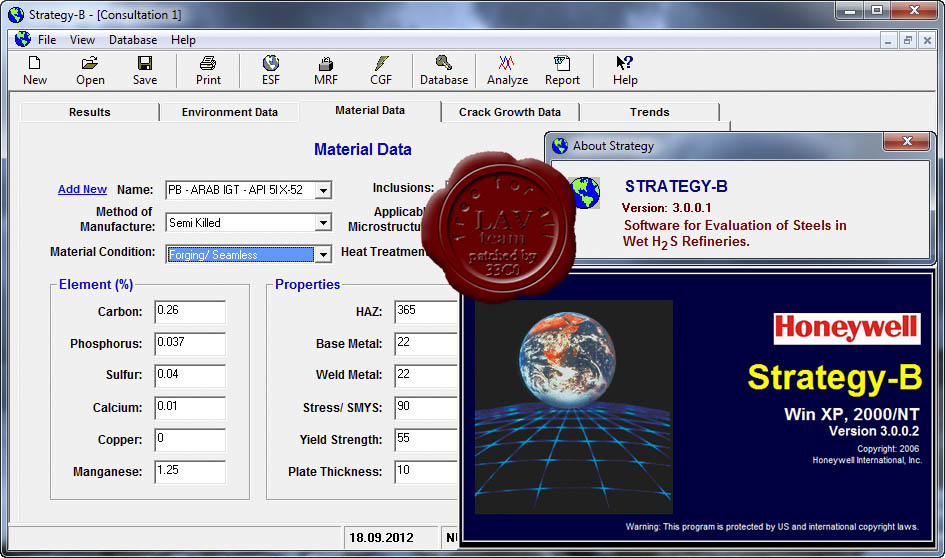Click the Help toolbar icon

click(625, 70)
